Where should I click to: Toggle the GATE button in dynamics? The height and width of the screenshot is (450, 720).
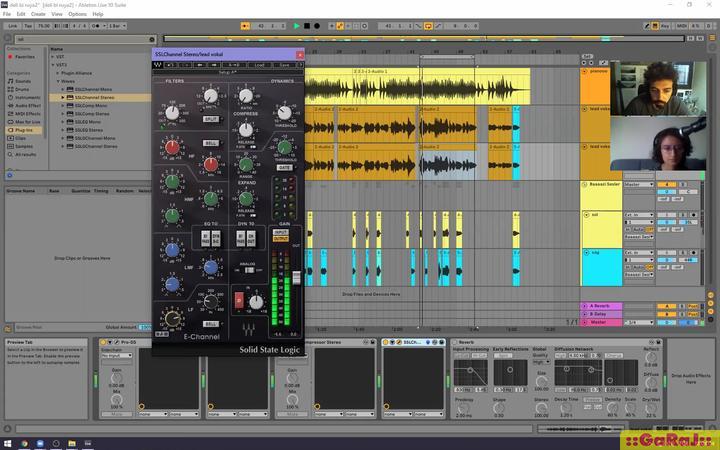click(x=284, y=168)
